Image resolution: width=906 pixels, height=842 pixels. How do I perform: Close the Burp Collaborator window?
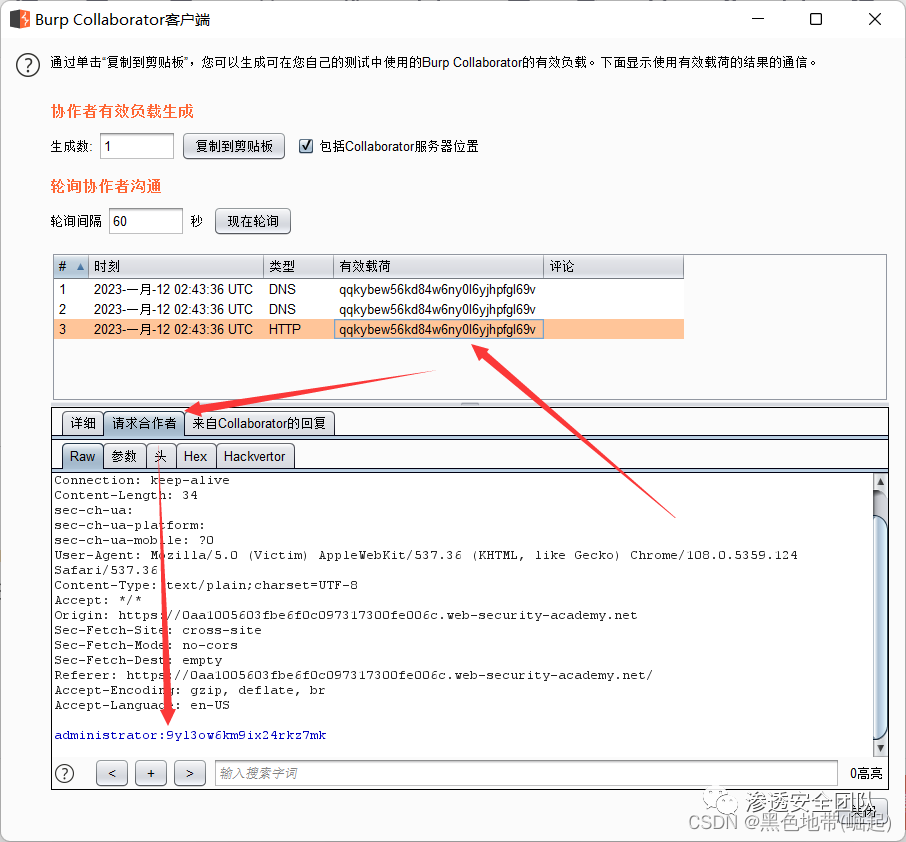(875, 19)
